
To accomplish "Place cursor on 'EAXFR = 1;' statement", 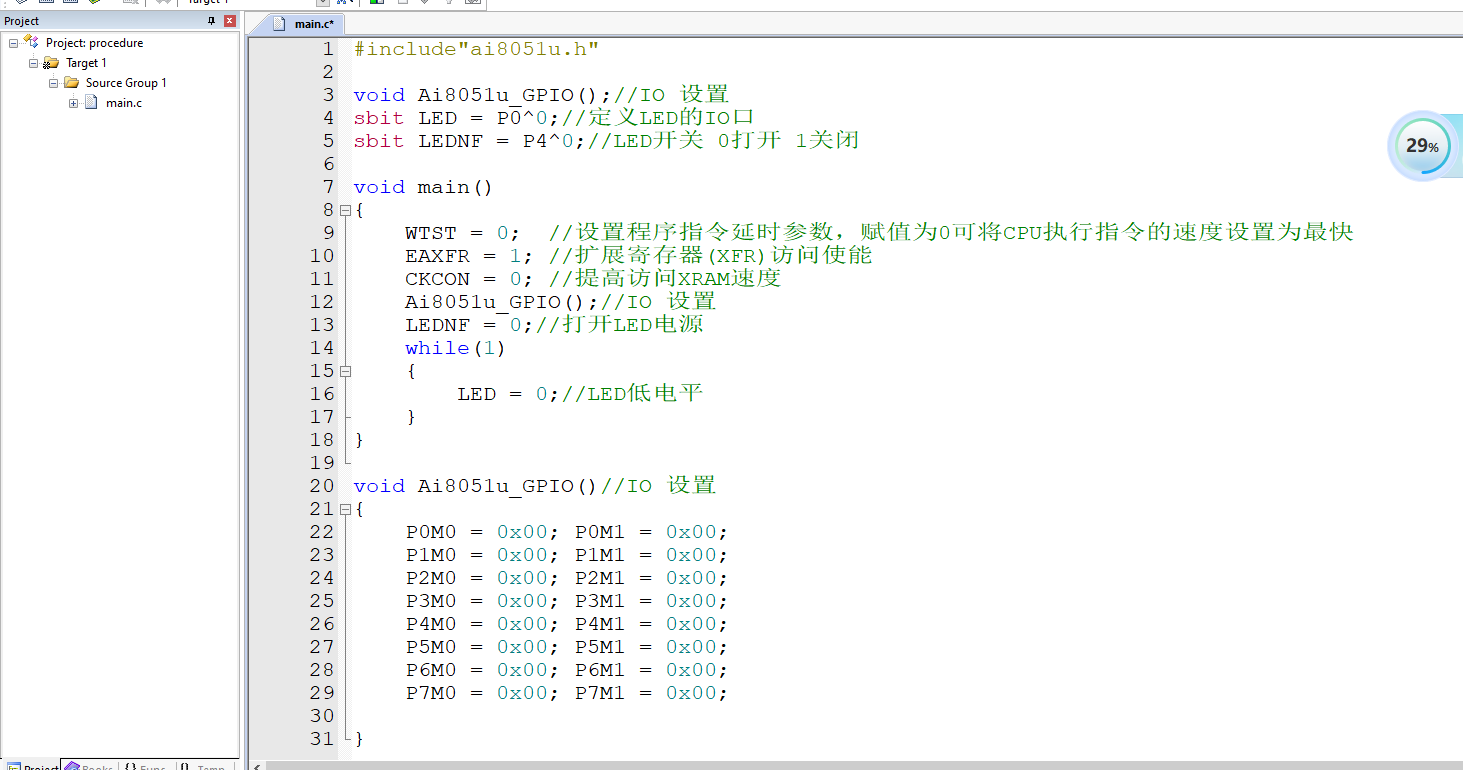I will coord(468,256).
